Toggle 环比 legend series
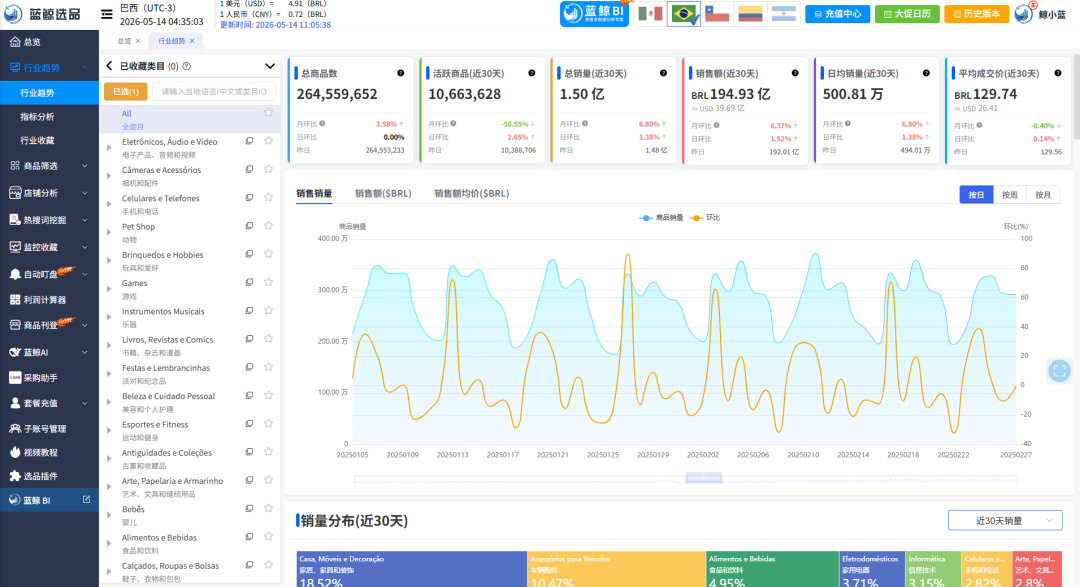The image size is (1080, 587). pos(705,218)
